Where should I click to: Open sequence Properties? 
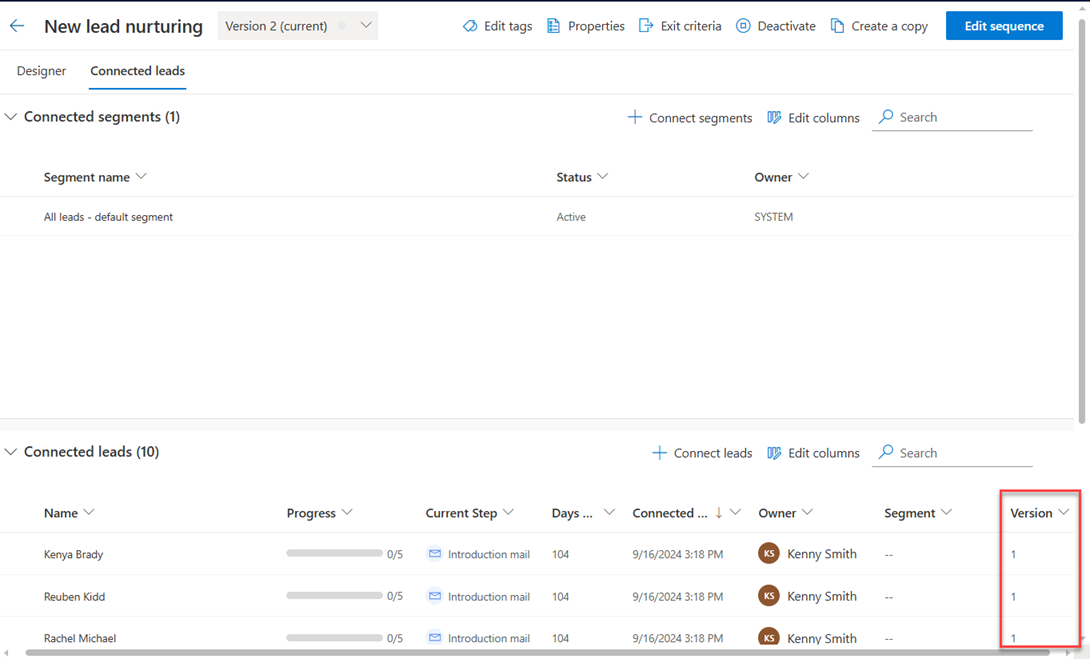[x=585, y=26]
